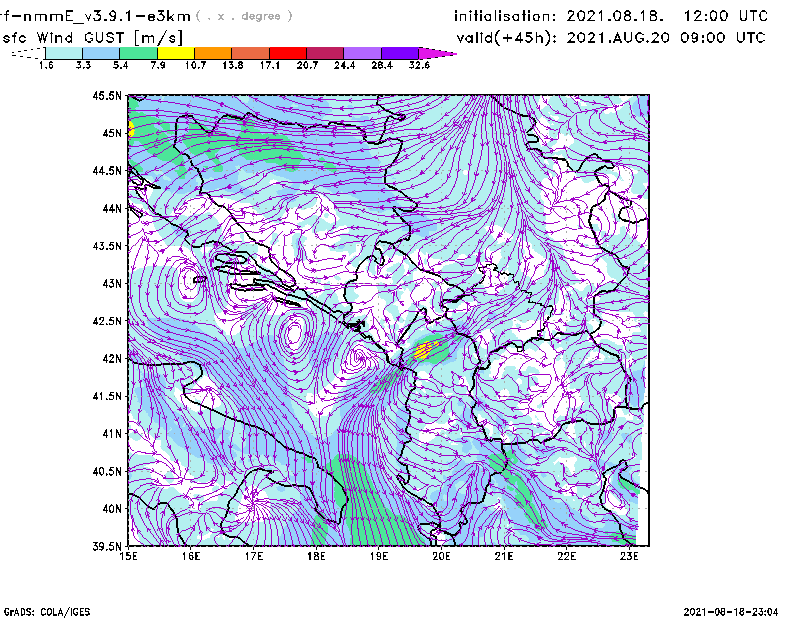The height and width of the screenshot is (618, 800).
Task: Click the 23E longitude axis label
Action: [629, 556]
